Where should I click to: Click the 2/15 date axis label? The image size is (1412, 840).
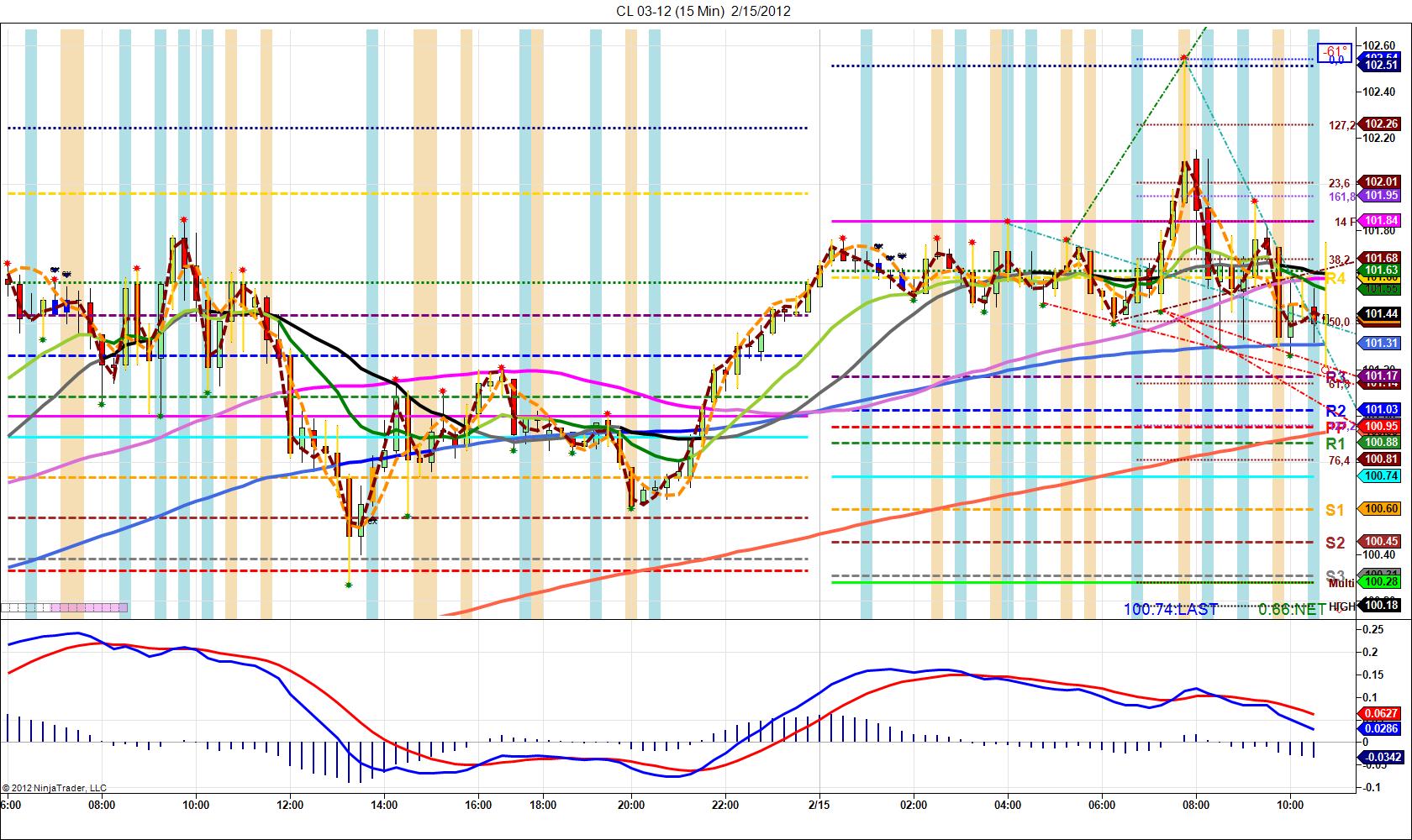coord(819,804)
